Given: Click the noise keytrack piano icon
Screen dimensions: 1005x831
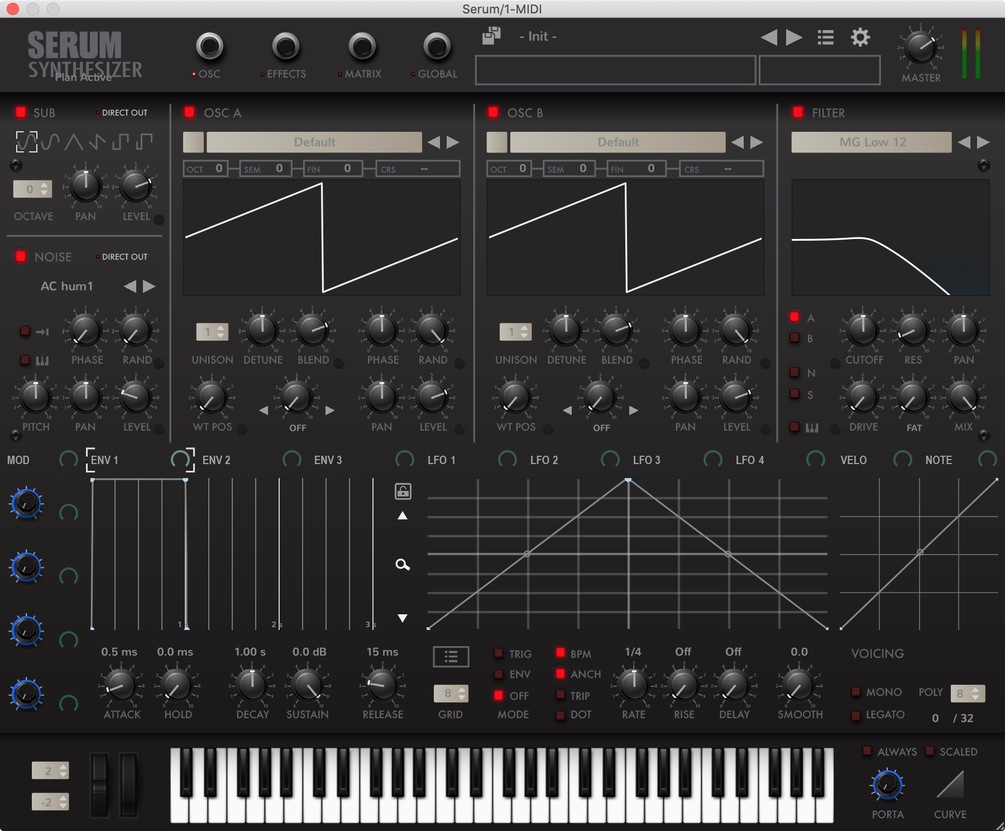Looking at the screenshot, I should click(42, 361).
